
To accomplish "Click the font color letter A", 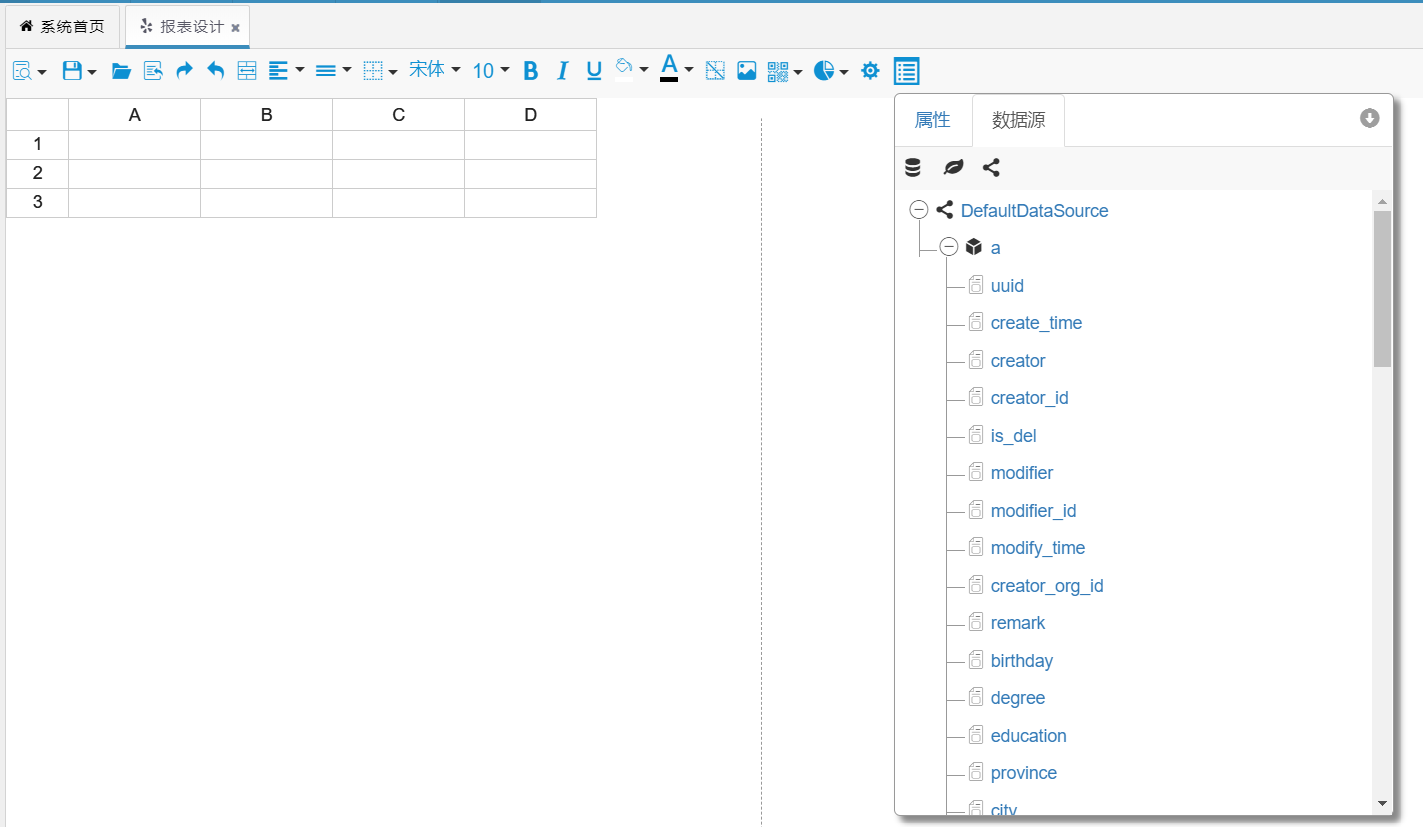I will [669, 67].
